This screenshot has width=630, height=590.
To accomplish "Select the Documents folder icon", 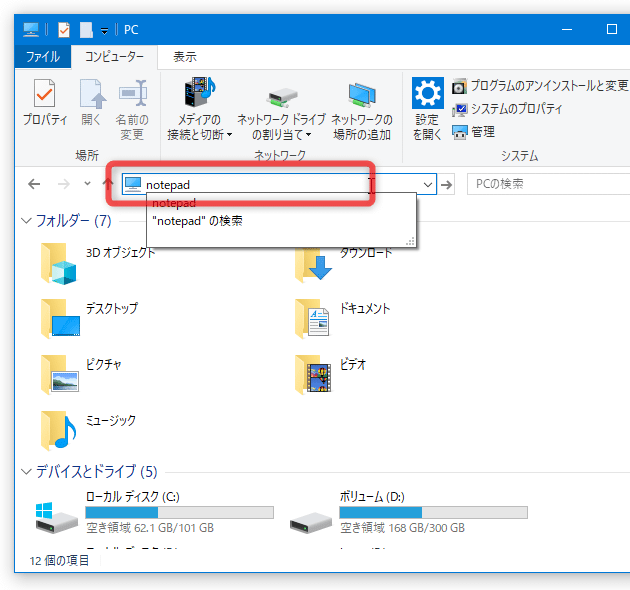I will [312, 319].
